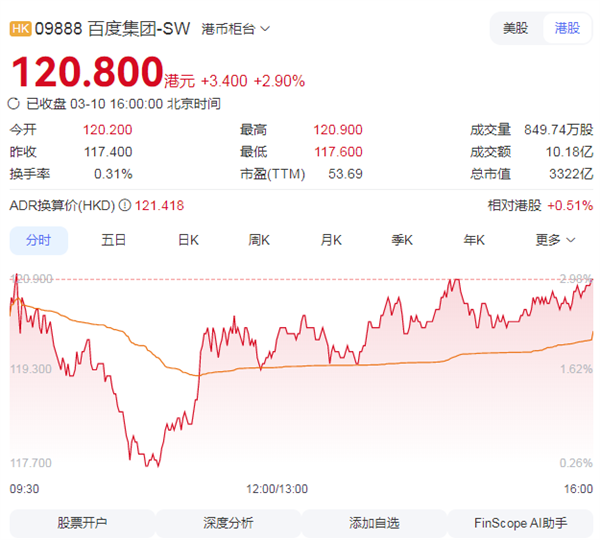Click the 总市值 value 3322亿

(571, 174)
